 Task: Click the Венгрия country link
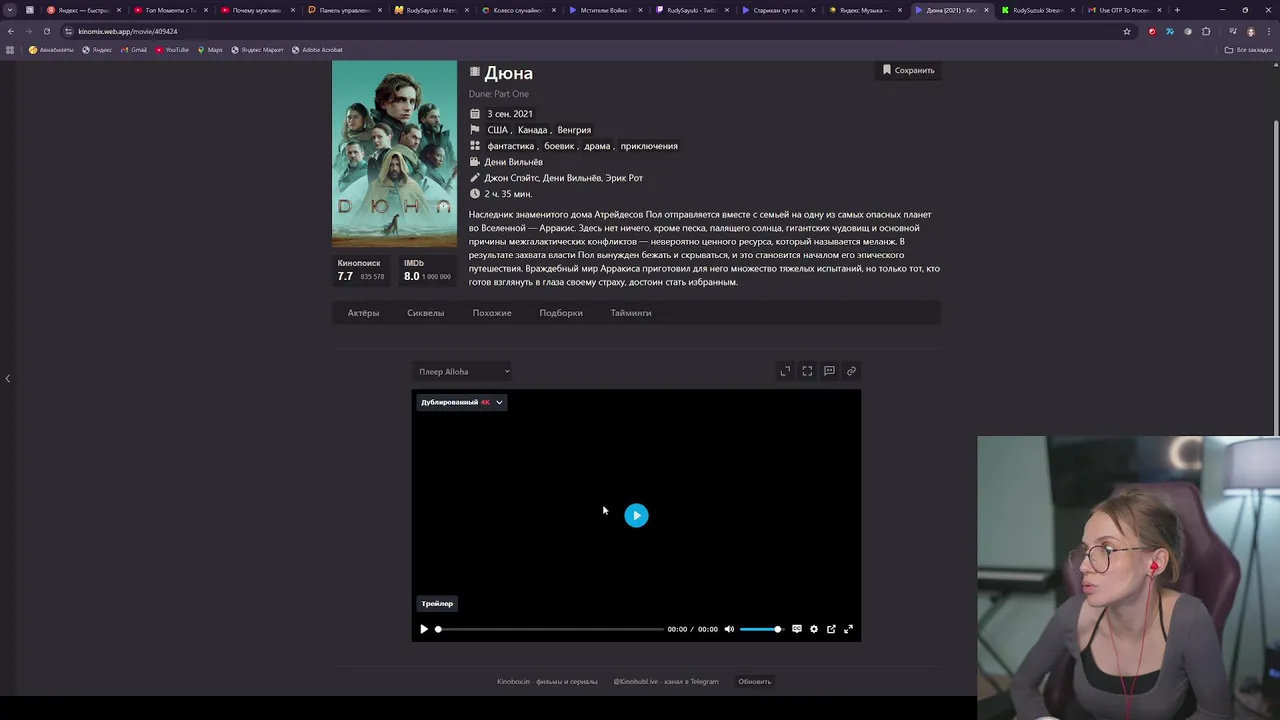pos(574,130)
